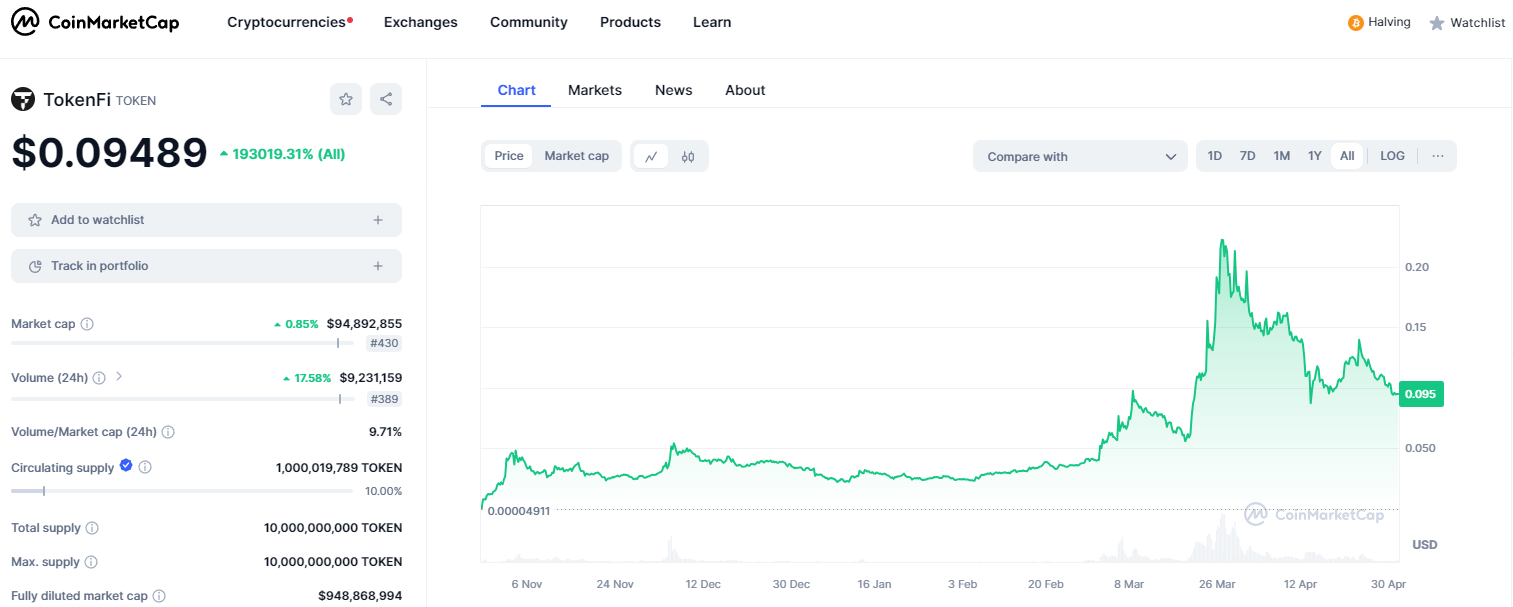Viewport: 1513px width, 607px height.
Task: Click the line chart icon
Action: (x=651, y=157)
